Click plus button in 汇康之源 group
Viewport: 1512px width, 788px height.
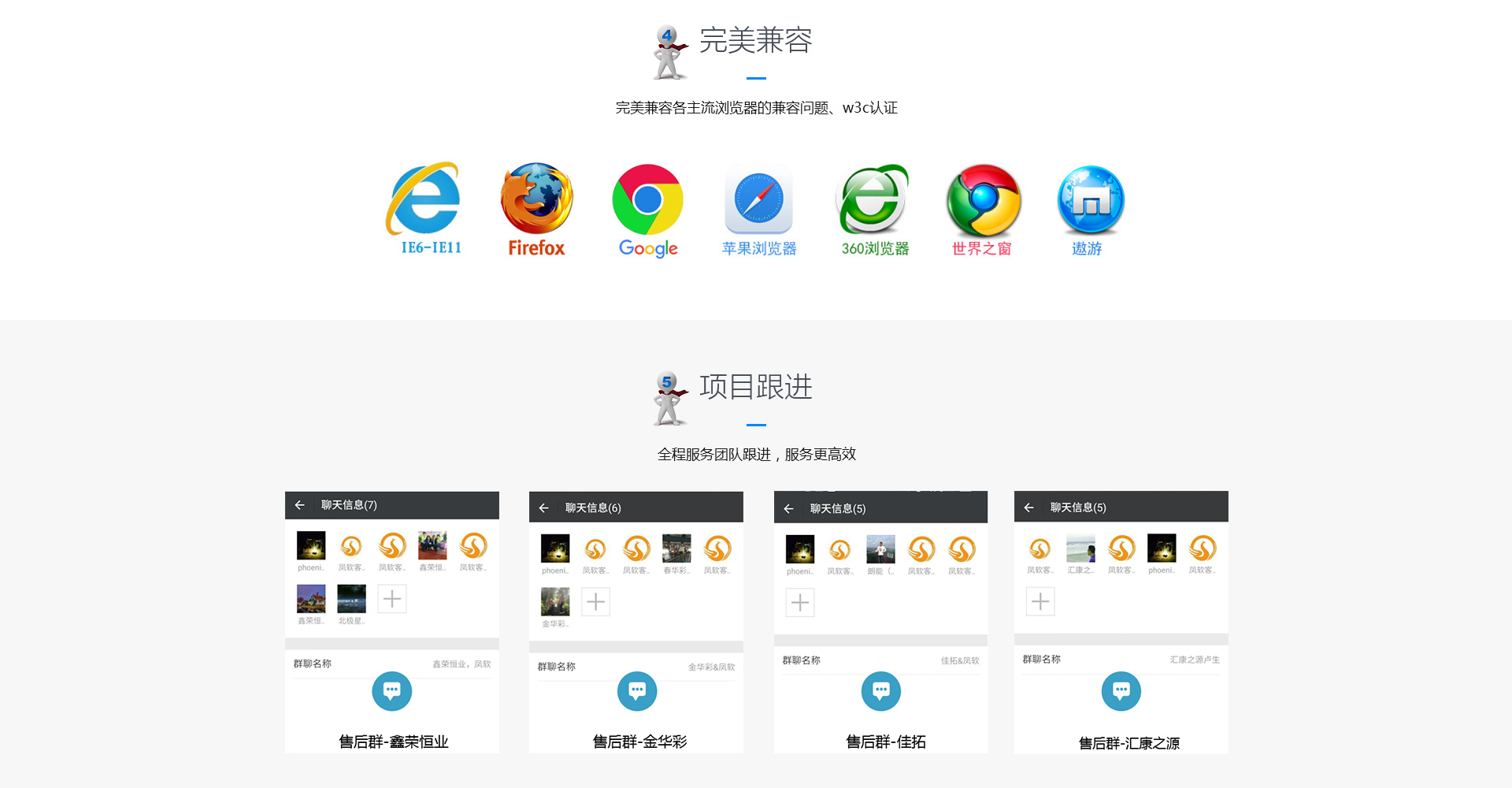coord(1040,602)
